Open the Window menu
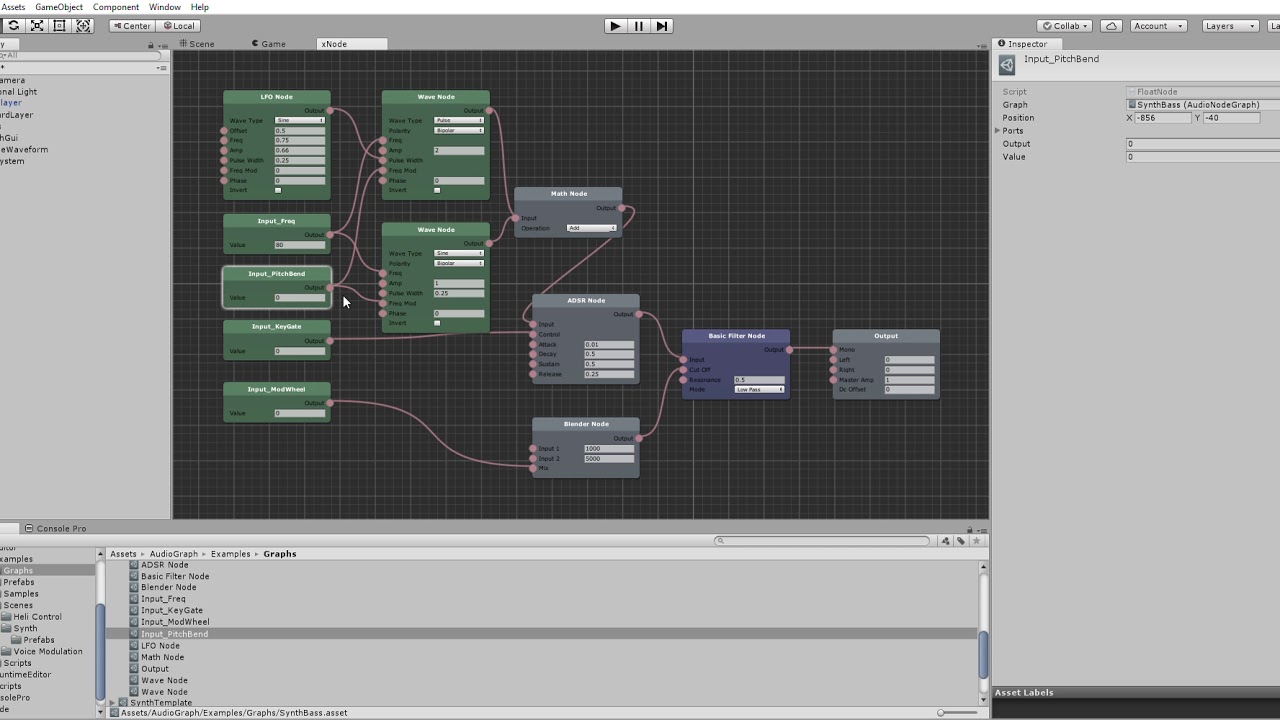This screenshot has width=1280, height=720. [164, 7]
